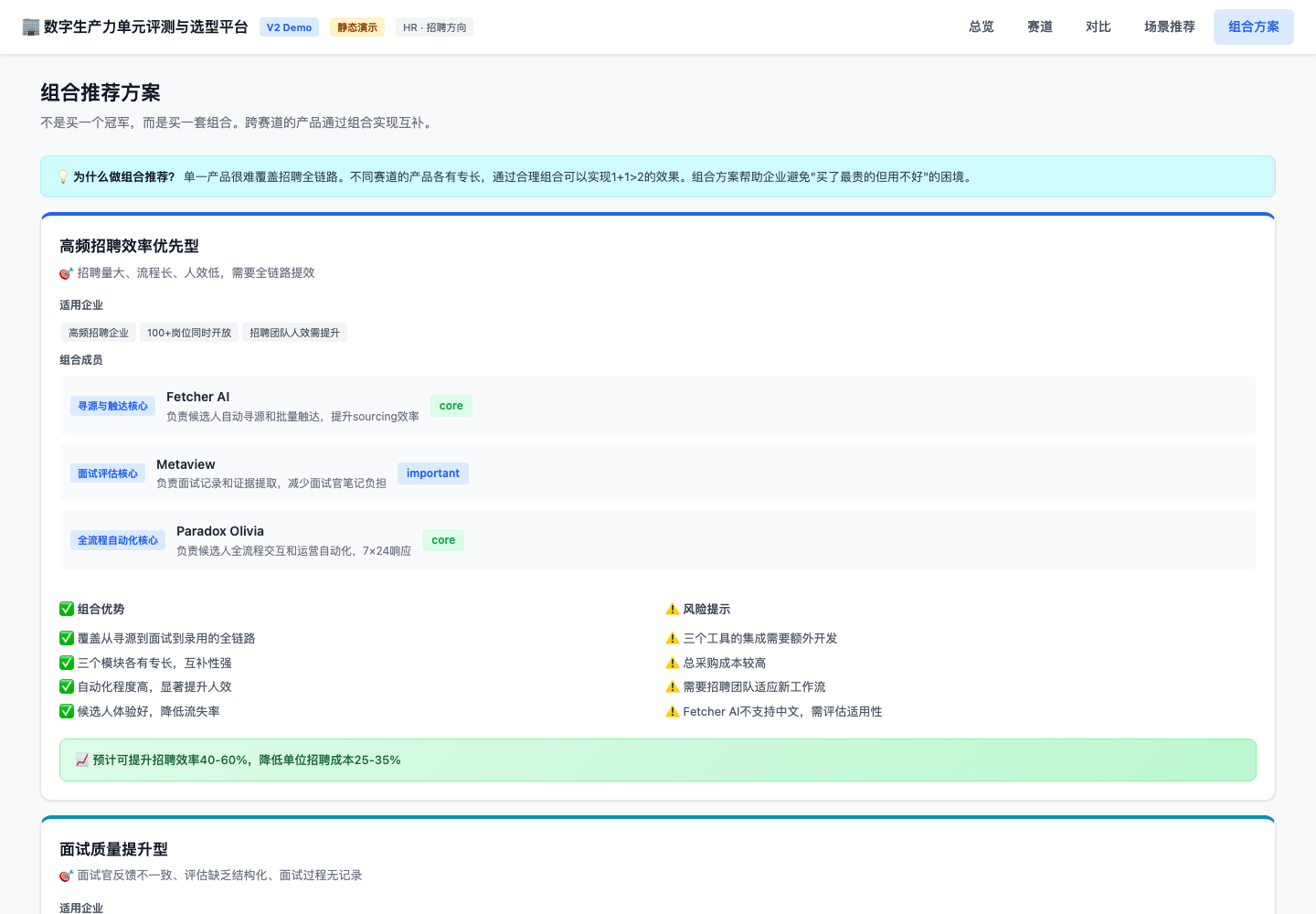
Task: Click the 面试评估核心 label
Action: click(108, 473)
